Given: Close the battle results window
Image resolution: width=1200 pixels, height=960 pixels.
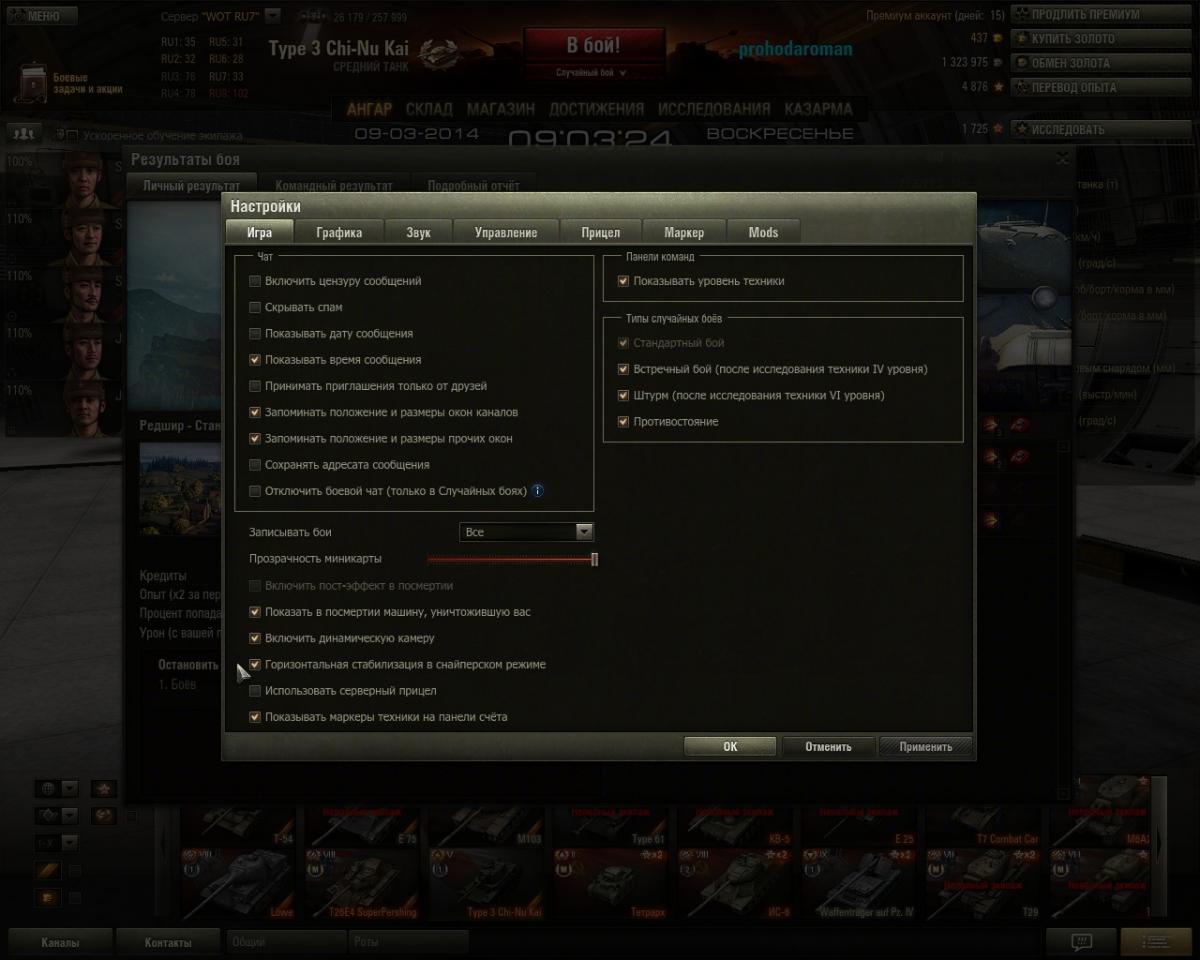Looking at the screenshot, I should pyautogui.click(x=1062, y=158).
